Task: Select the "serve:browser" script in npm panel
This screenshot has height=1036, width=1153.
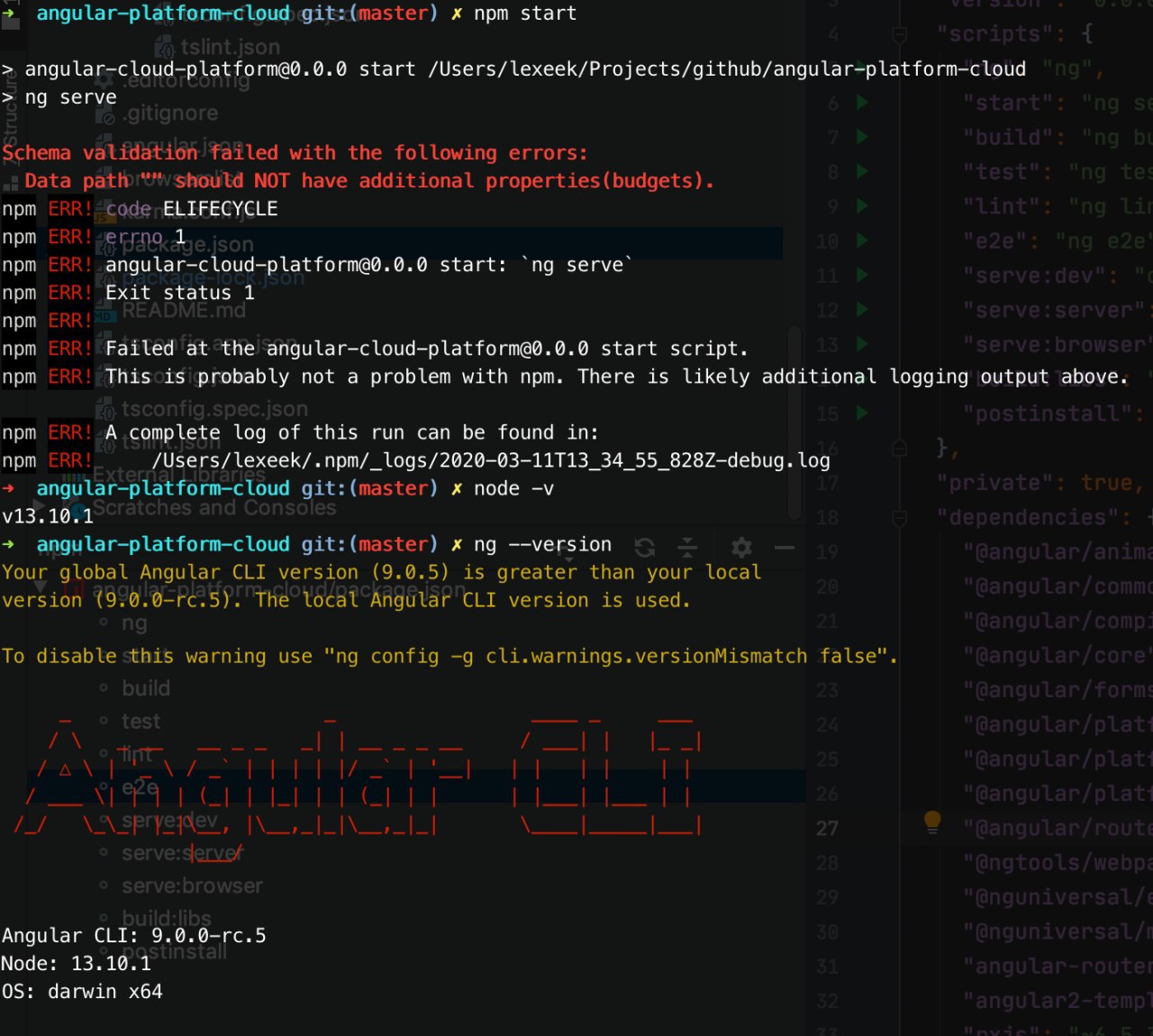Action: pos(192,886)
